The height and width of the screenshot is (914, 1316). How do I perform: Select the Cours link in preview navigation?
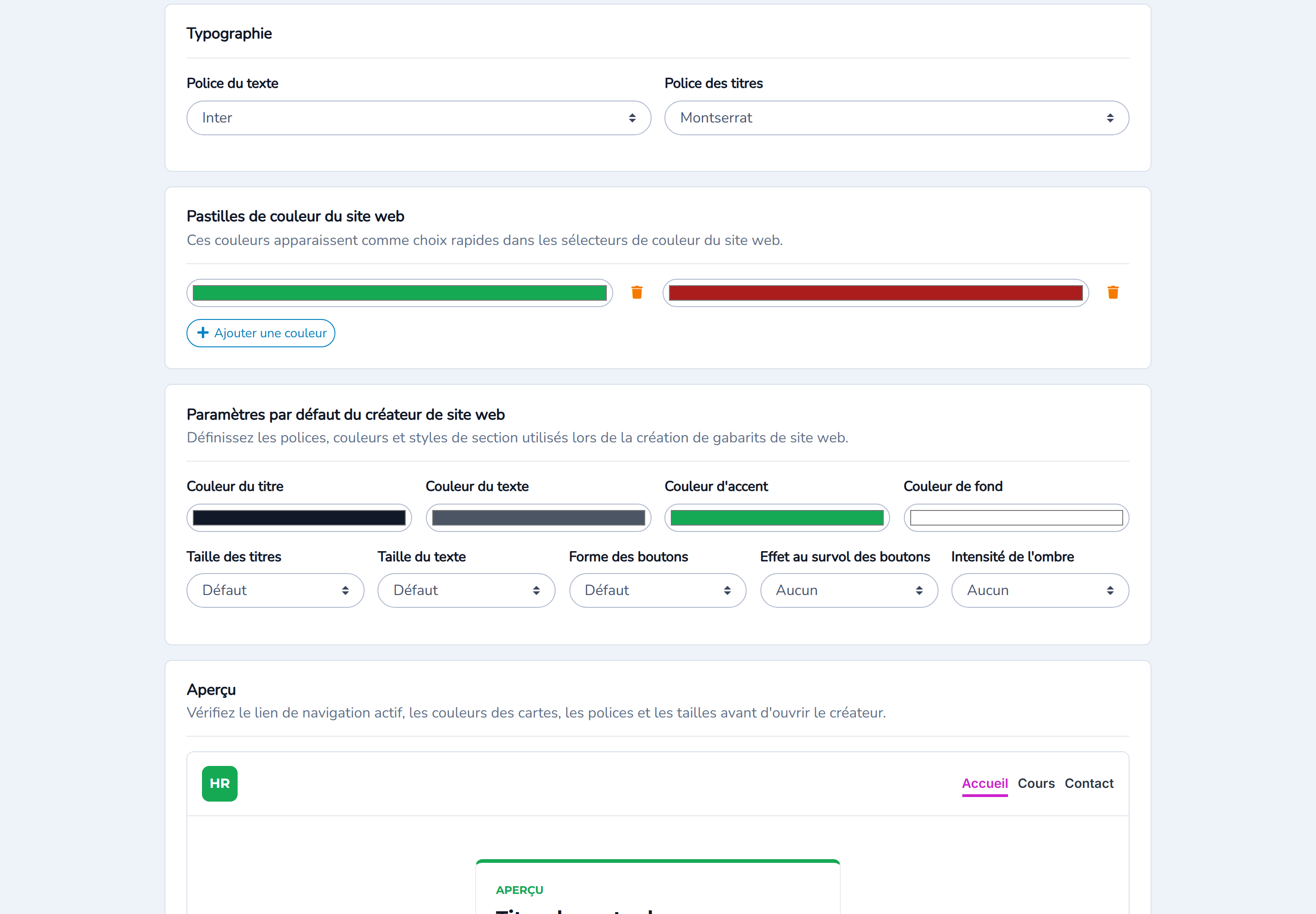[x=1036, y=783]
